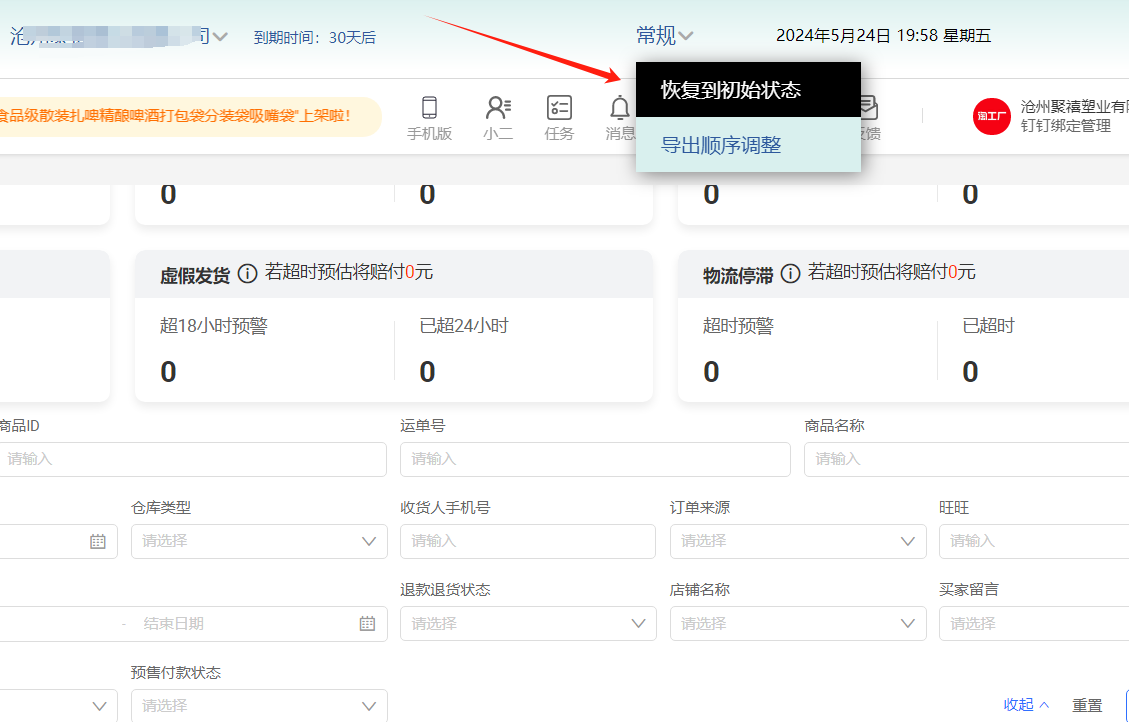This screenshot has width=1129, height=722.
Task: Focus the 商品ID input field
Action: click(193, 459)
